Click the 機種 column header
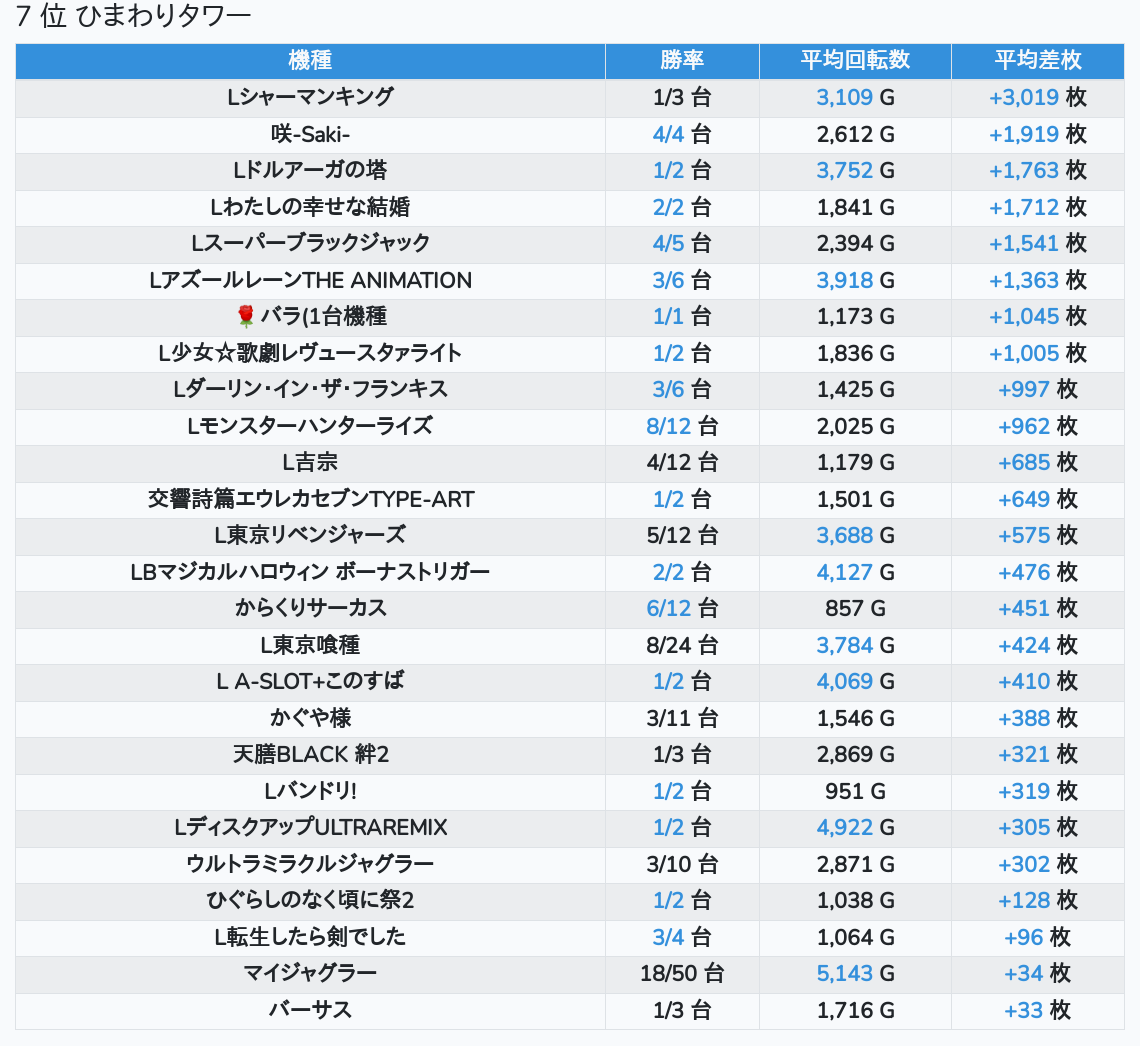 pyautogui.click(x=310, y=60)
